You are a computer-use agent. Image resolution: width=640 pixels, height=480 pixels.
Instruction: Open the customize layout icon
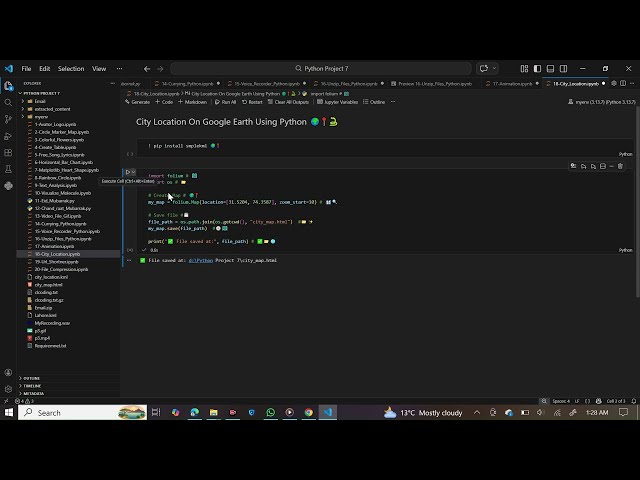(x=524, y=69)
